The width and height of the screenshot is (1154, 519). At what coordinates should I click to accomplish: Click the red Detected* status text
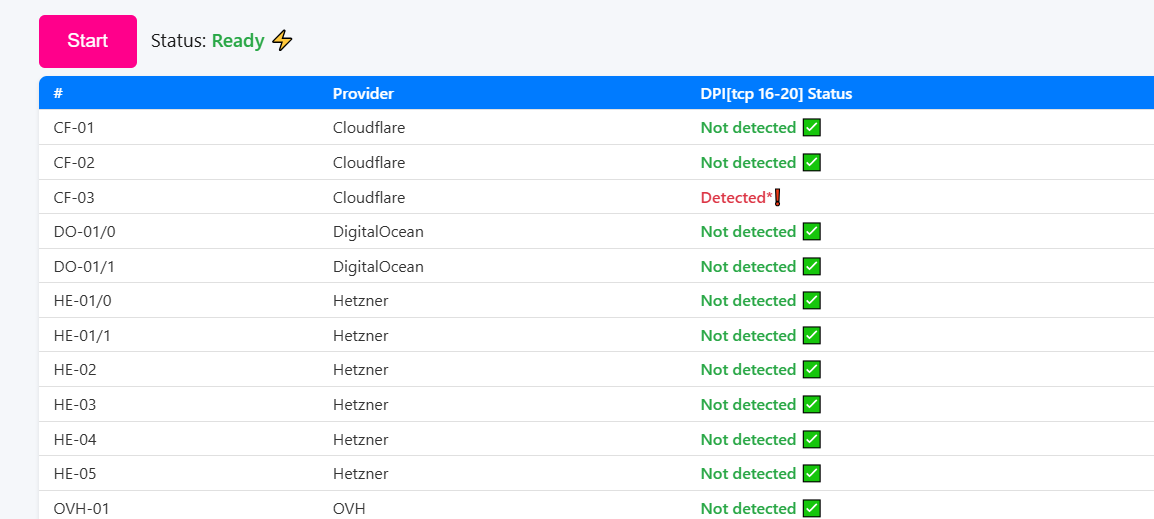point(736,197)
